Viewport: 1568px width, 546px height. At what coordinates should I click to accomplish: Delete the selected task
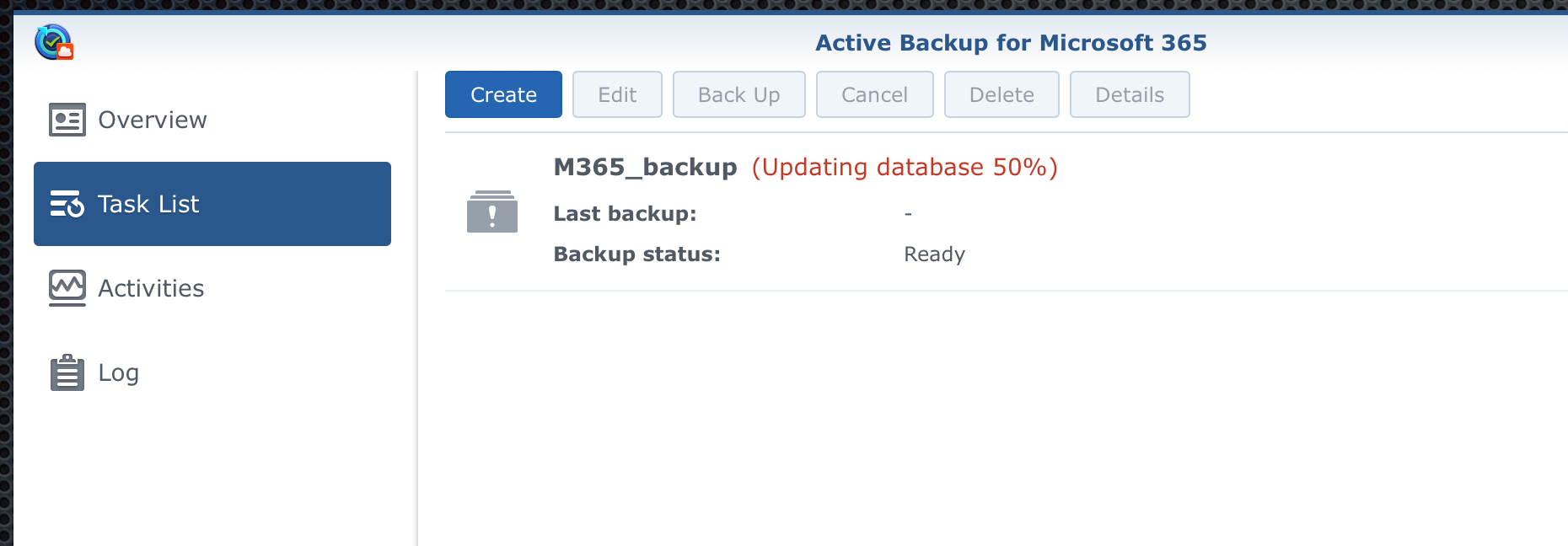pyautogui.click(x=1001, y=94)
